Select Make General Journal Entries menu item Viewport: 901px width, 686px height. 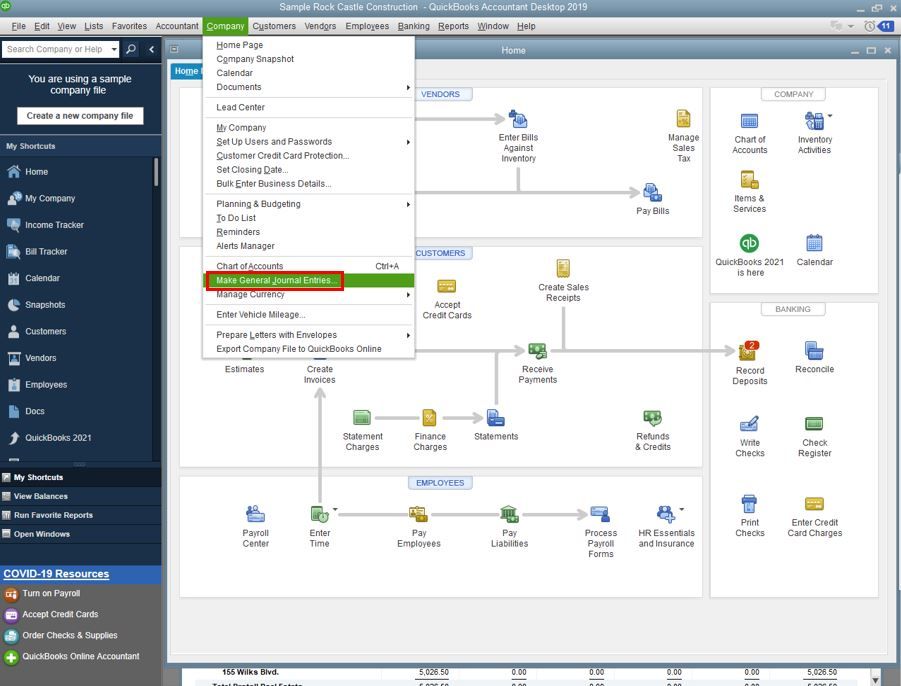(308, 280)
